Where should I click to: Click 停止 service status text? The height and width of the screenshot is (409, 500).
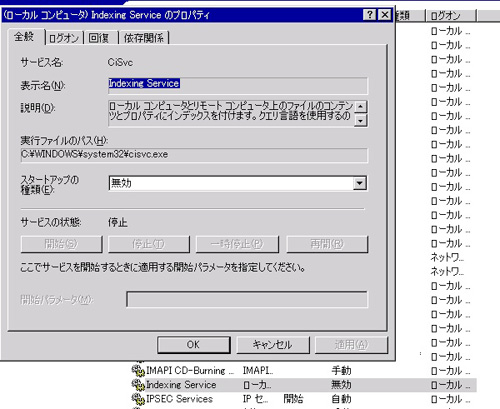[118, 222]
